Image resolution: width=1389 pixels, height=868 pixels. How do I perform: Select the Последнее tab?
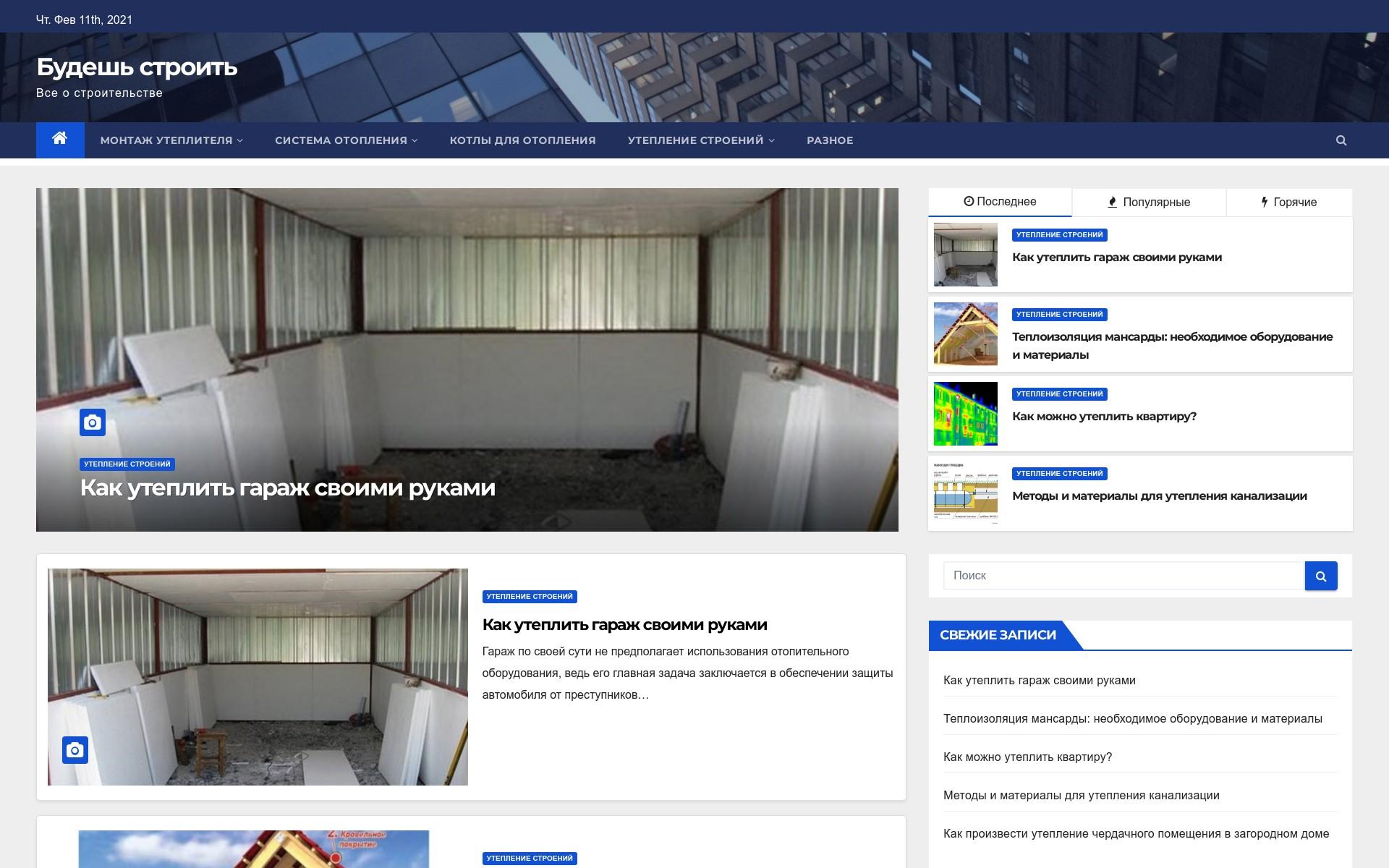pos(1000,202)
